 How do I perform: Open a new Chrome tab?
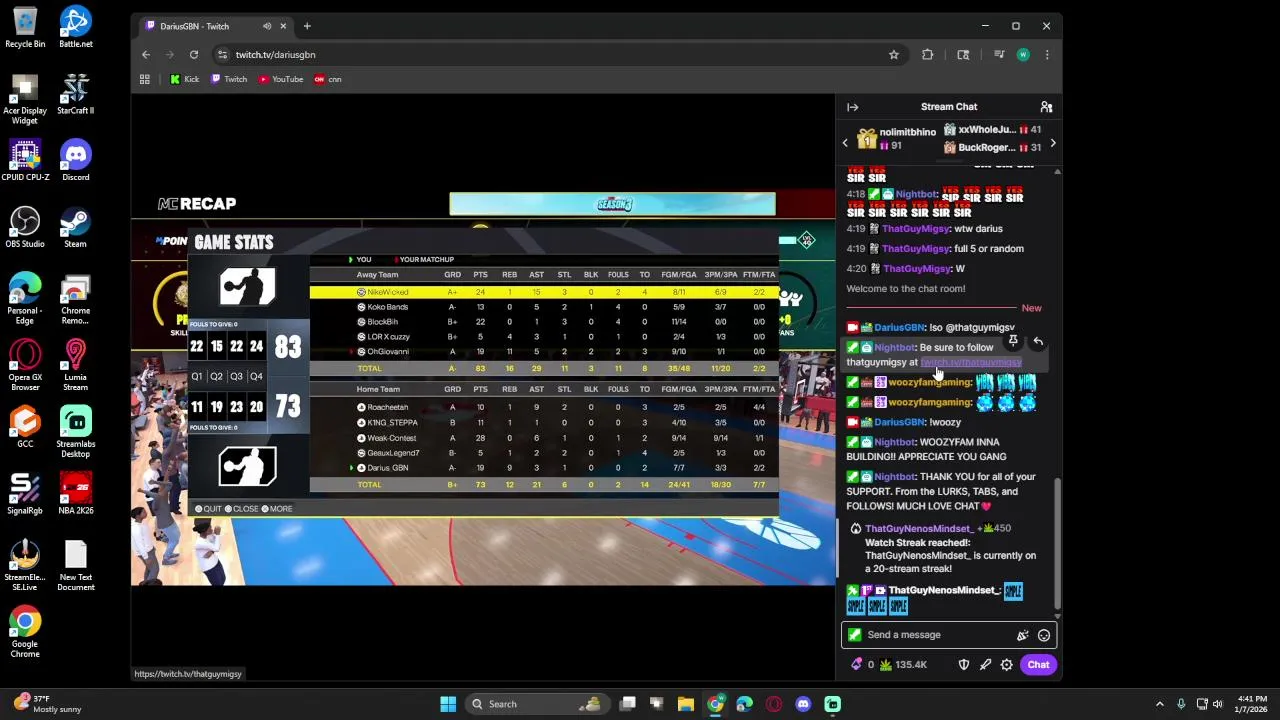tap(307, 26)
